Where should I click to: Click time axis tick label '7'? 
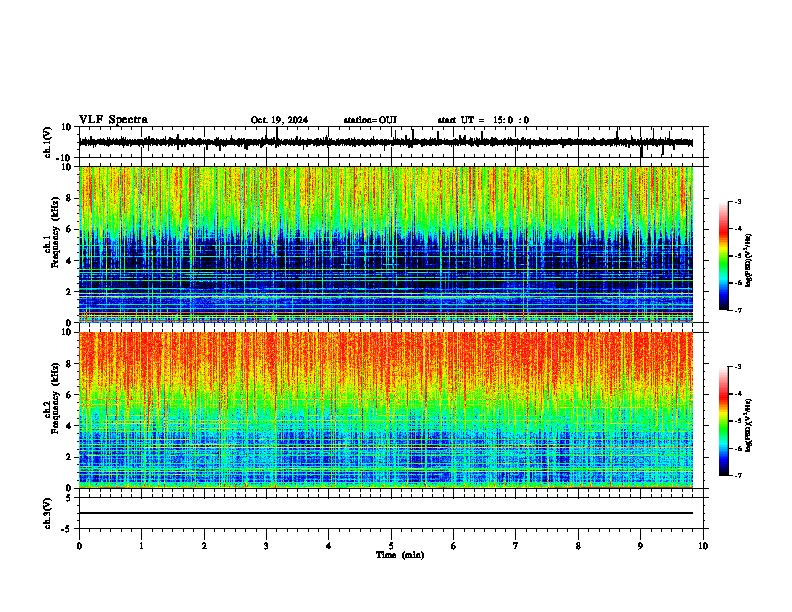(x=516, y=546)
